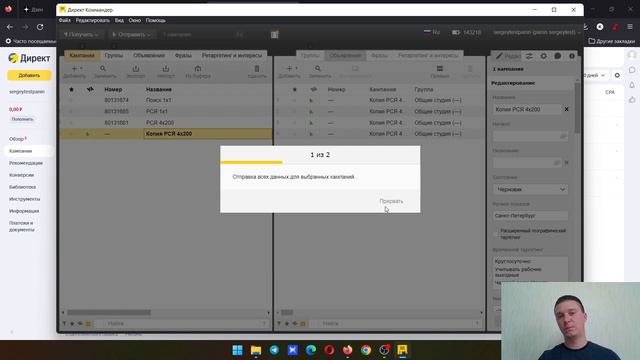Viewport: 640px width, 360px height.
Task: Click the bell icon on the browser's right edge
Action: coord(632,85)
